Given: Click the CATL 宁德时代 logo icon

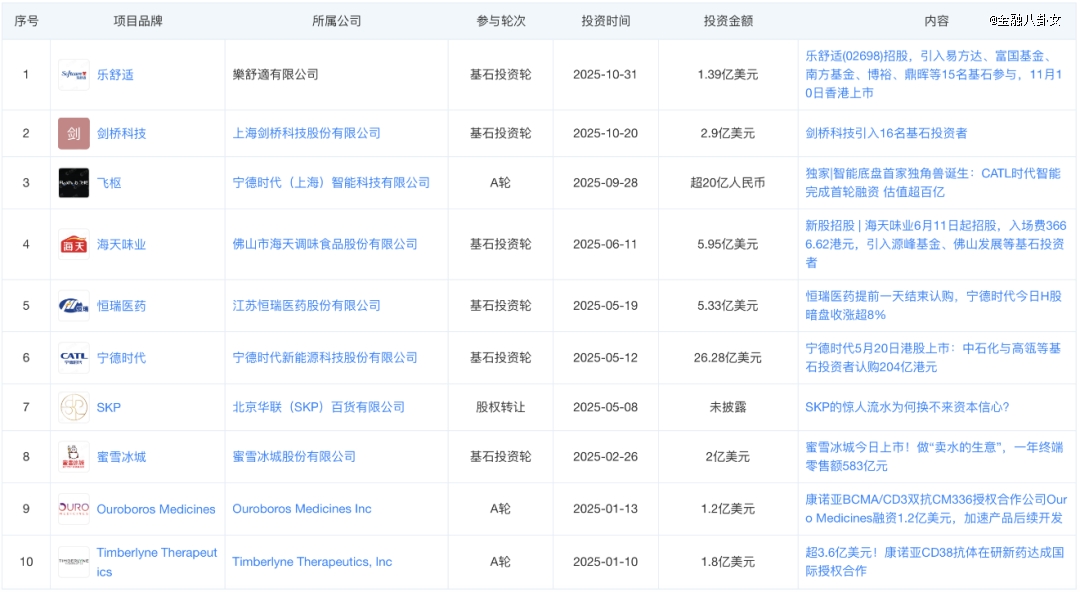Looking at the screenshot, I should tap(74, 357).
